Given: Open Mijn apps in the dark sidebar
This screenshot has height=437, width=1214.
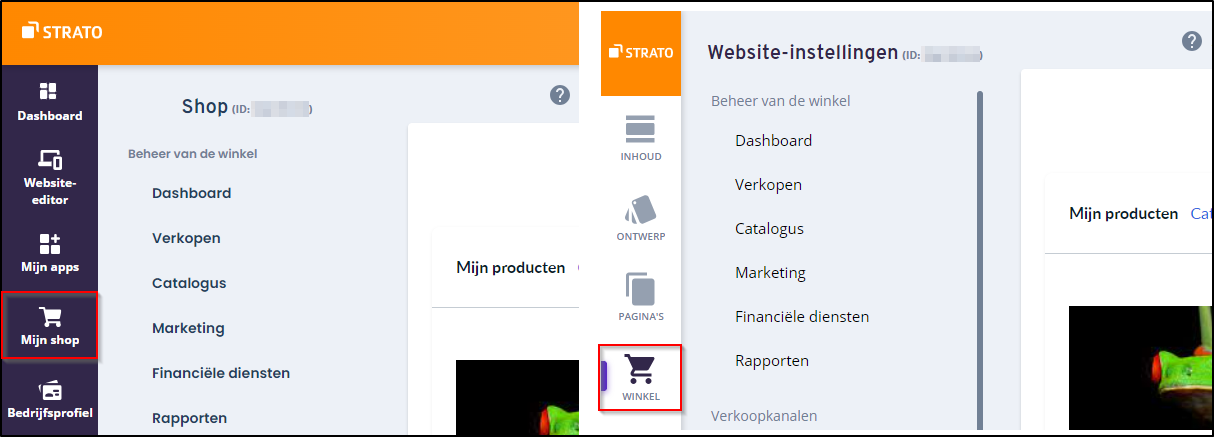Looking at the screenshot, I should click(49, 253).
